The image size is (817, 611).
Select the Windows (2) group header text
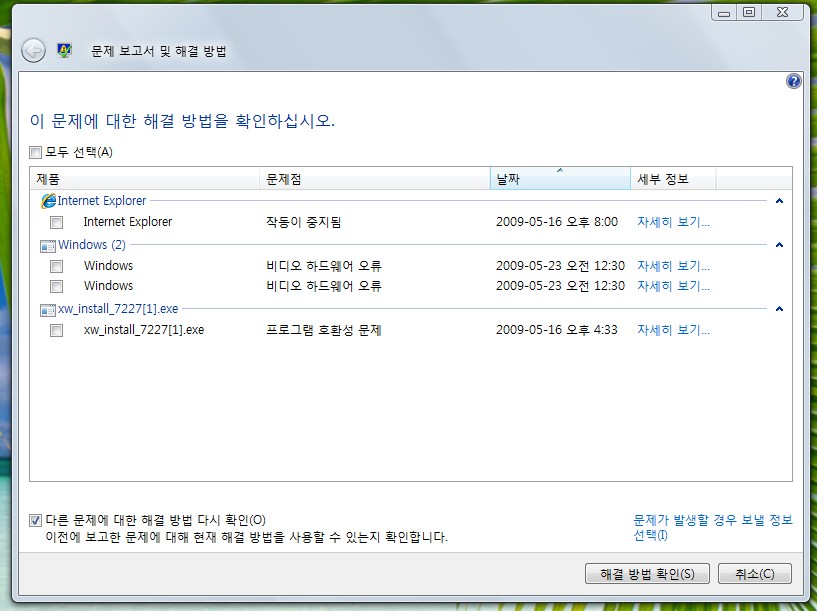tap(92, 245)
